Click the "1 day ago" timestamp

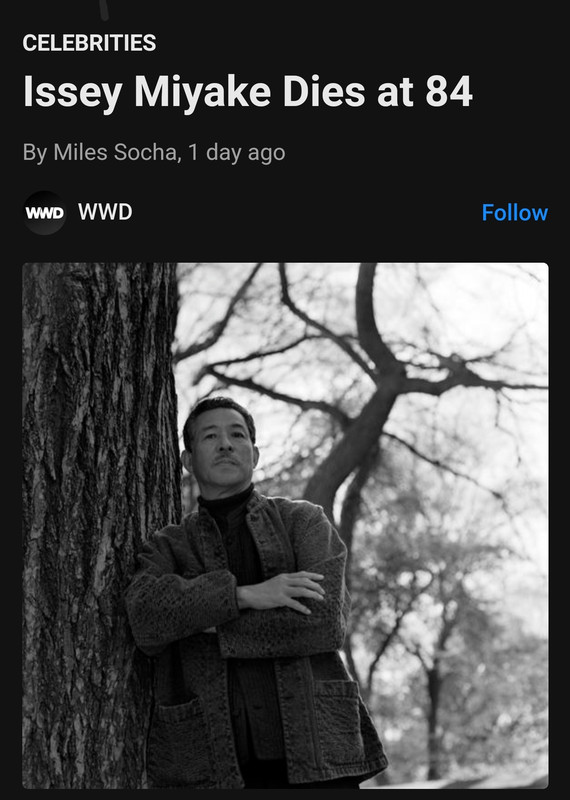click(236, 153)
